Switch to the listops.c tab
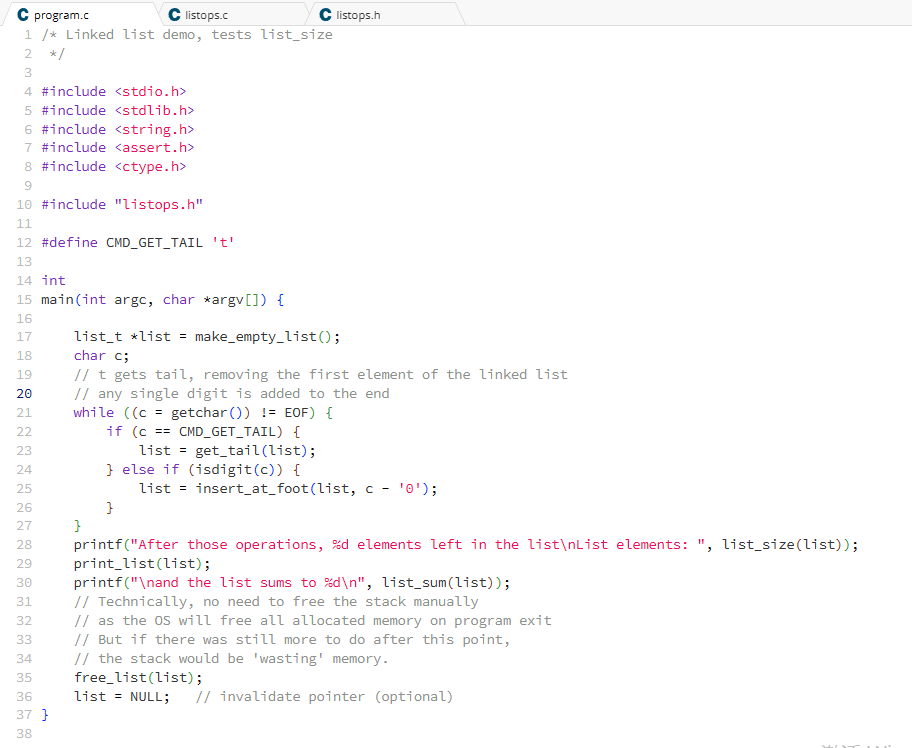 (210, 15)
